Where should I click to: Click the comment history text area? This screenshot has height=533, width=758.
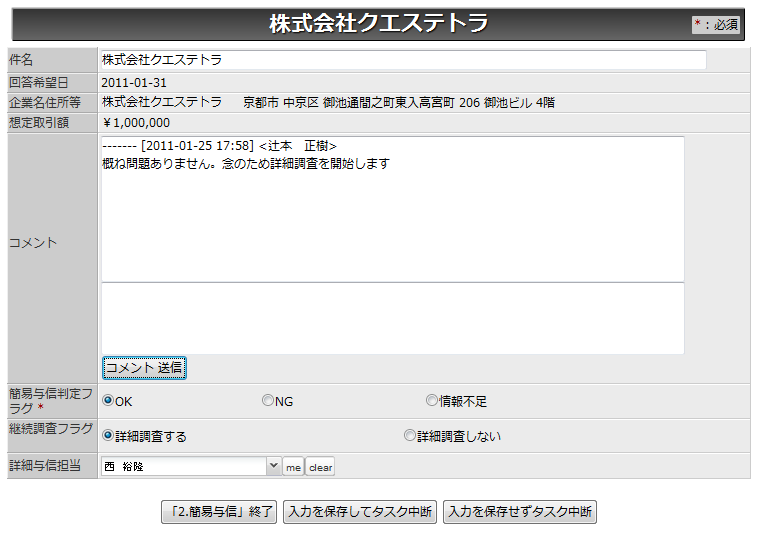pos(393,209)
